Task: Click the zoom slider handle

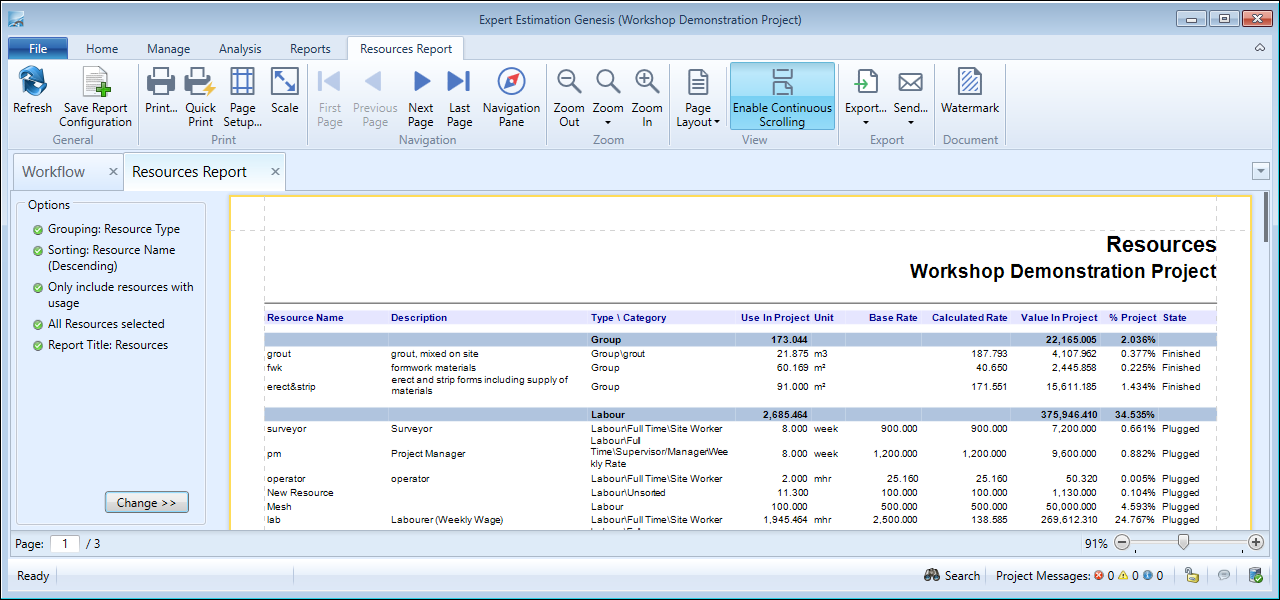Action: 1183,543
